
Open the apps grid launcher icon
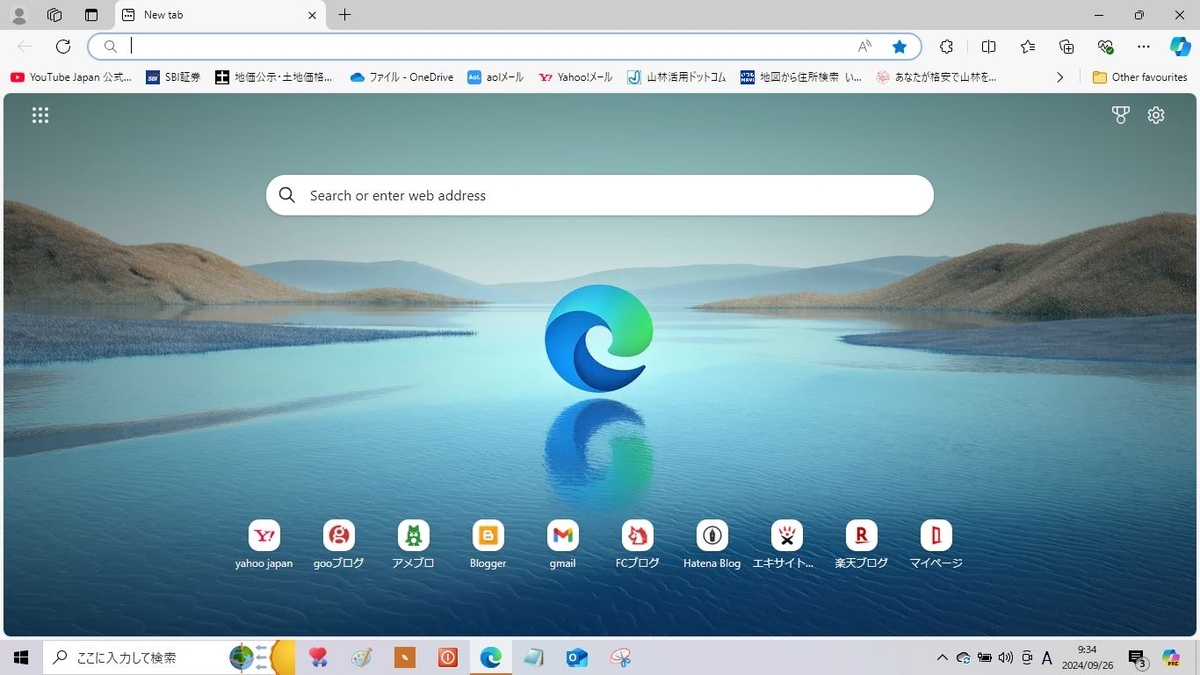[x=40, y=115]
